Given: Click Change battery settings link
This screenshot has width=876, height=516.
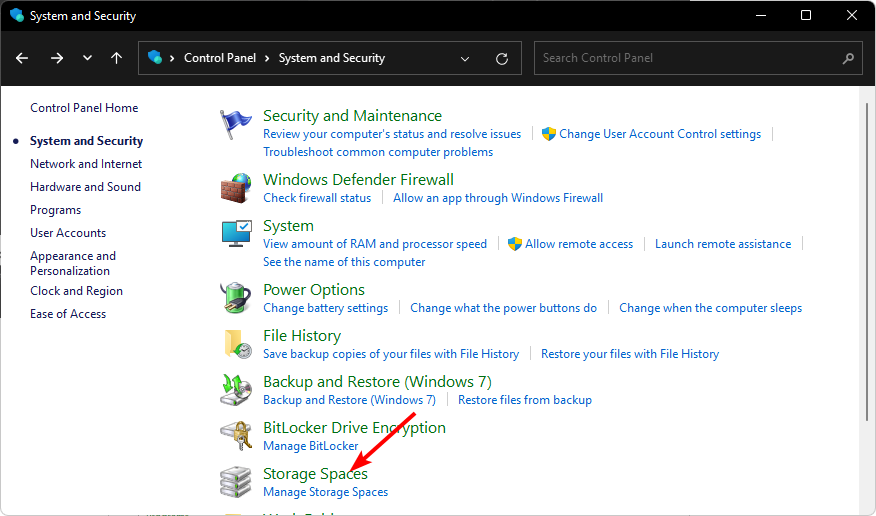Looking at the screenshot, I should pyautogui.click(x=325, y=308).
